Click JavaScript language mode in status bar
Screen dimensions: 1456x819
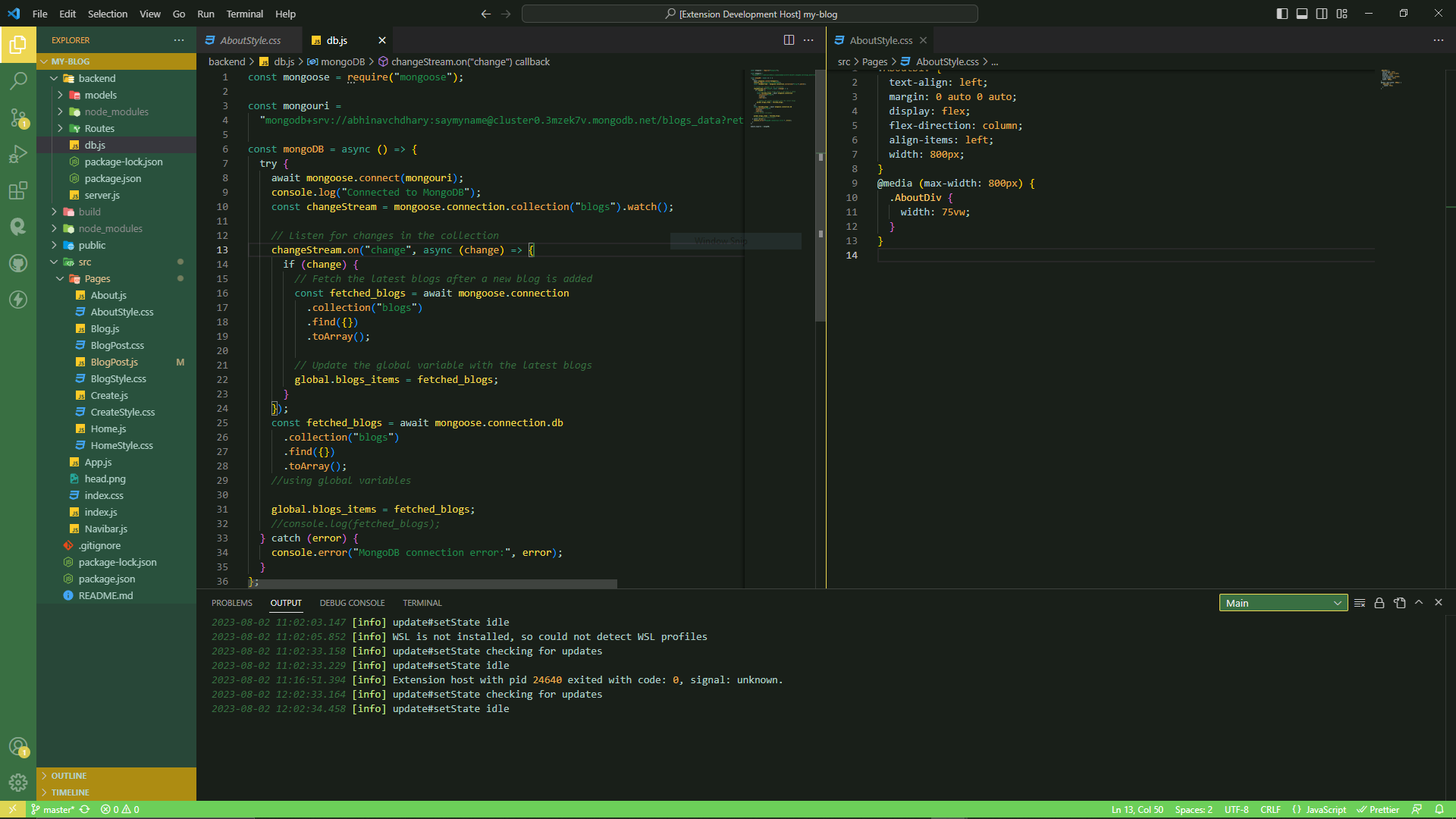click(x=1319, y=810)
